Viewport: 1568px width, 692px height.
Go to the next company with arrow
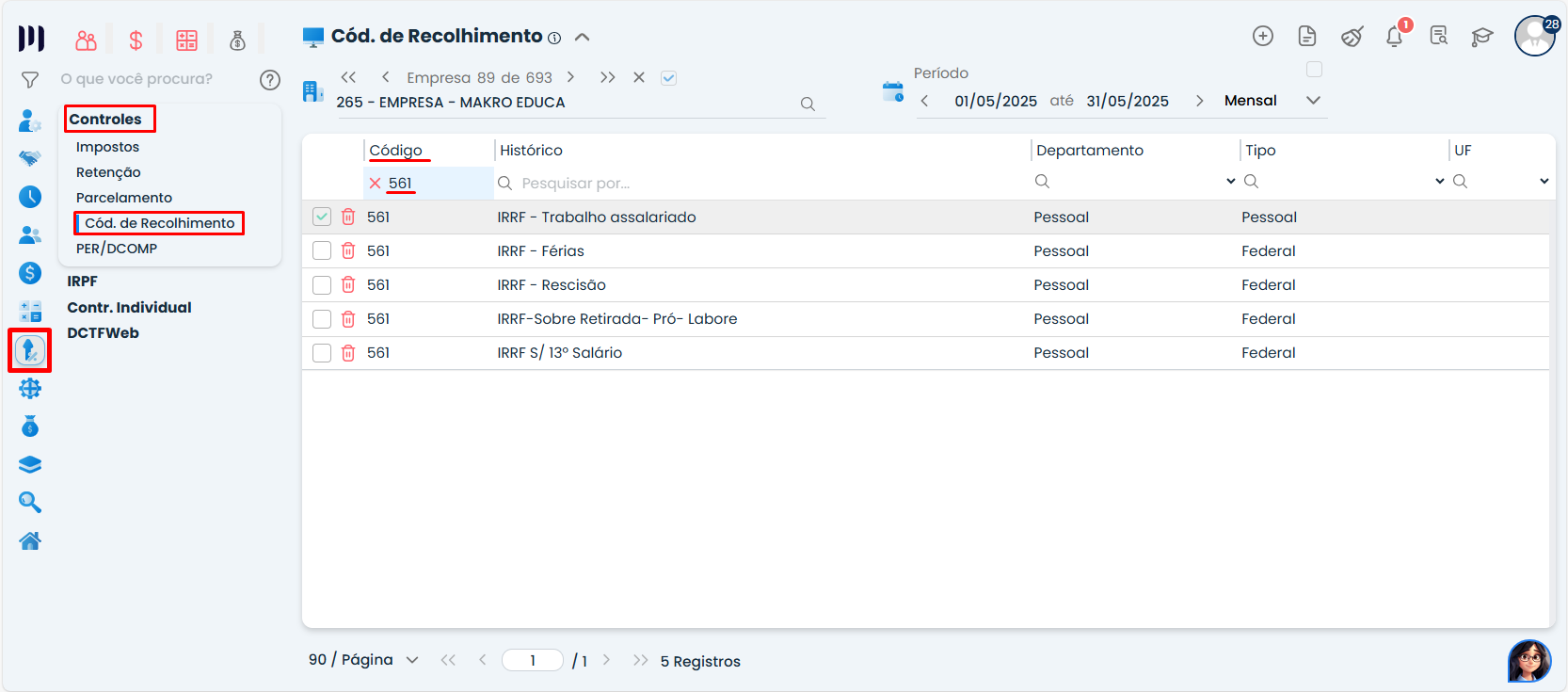pos(570,77)
